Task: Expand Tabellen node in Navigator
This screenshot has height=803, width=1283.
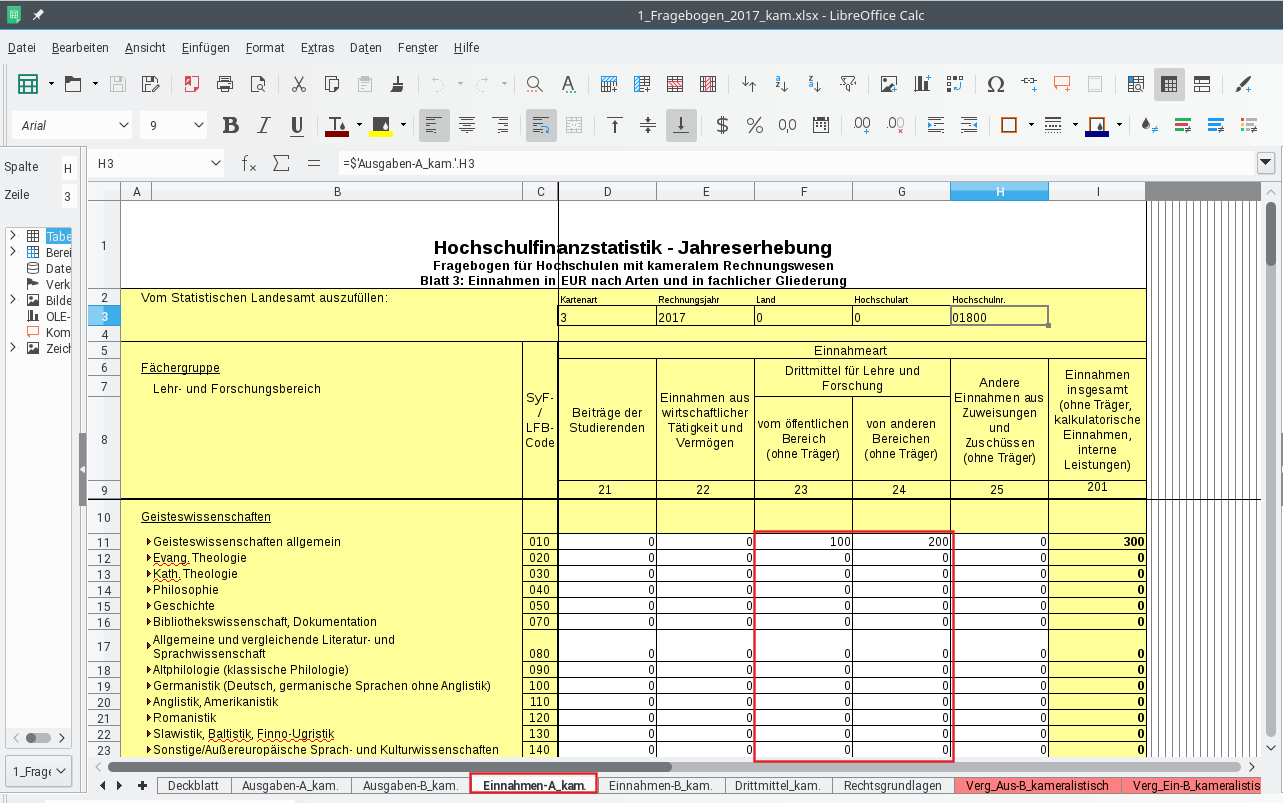Action: tap(12, 237)
